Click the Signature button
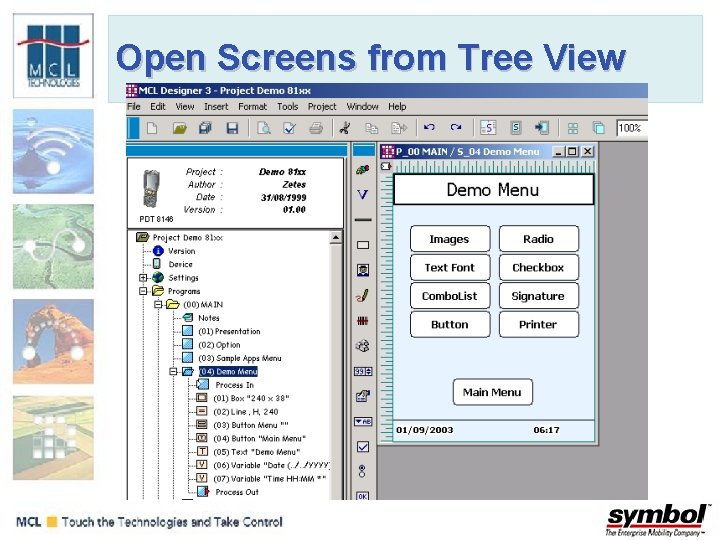This screenshot has height=540, width=720. [539, 296]
